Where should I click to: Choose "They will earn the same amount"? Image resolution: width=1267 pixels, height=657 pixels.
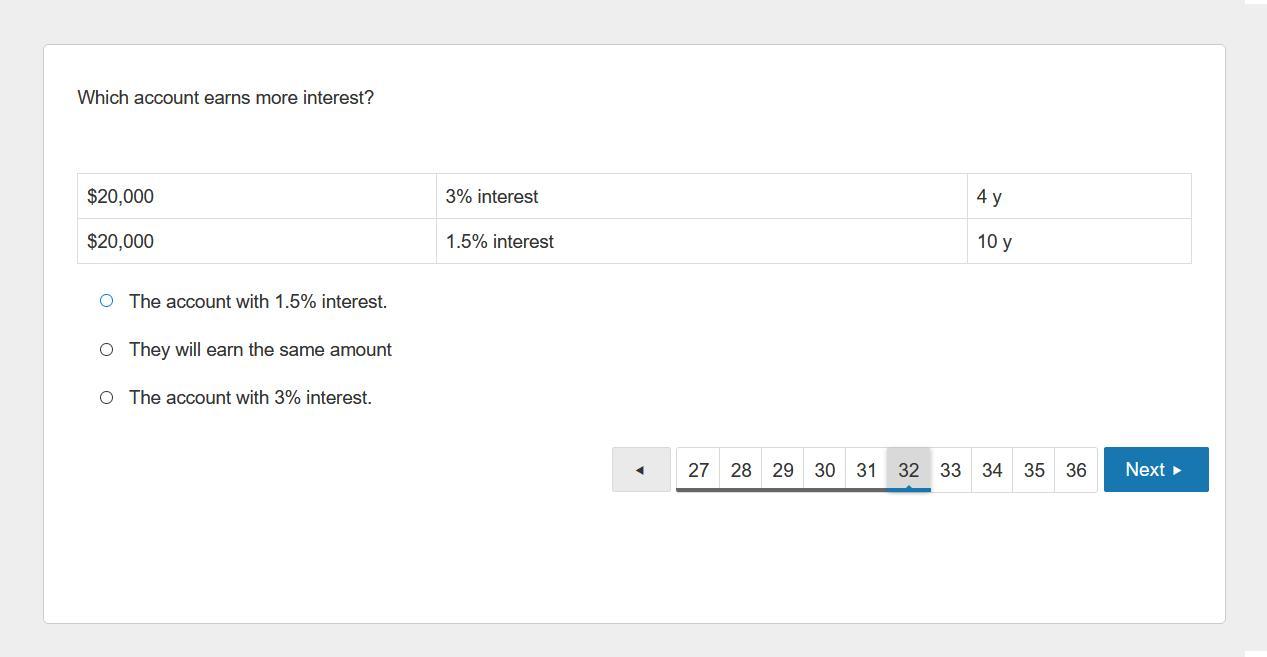coord(107,349)
